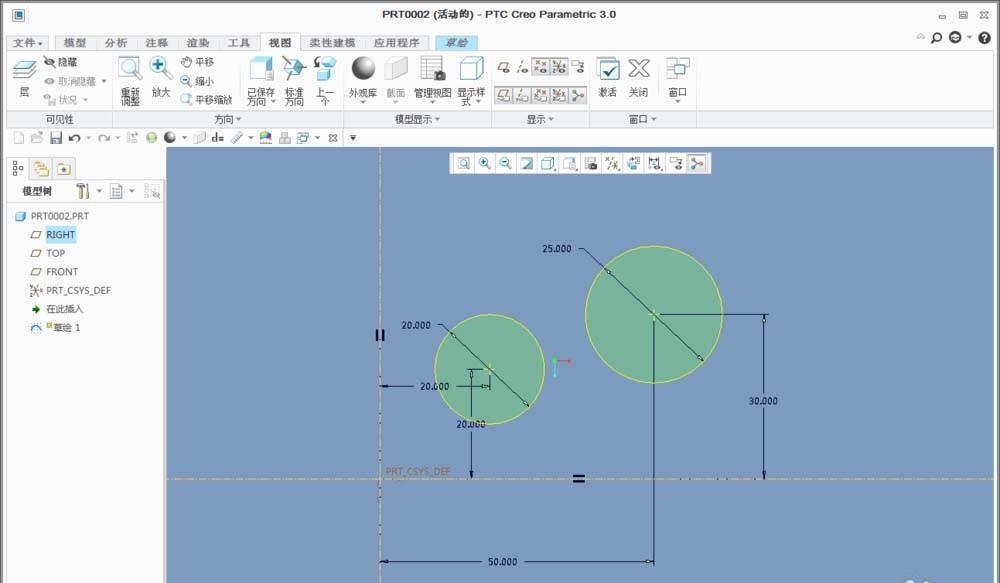The height and width of the screenshot is (583, 1000).
Task: Choose 平移 (Pan) tool in ribbon
Action: [x=197, y=62]
